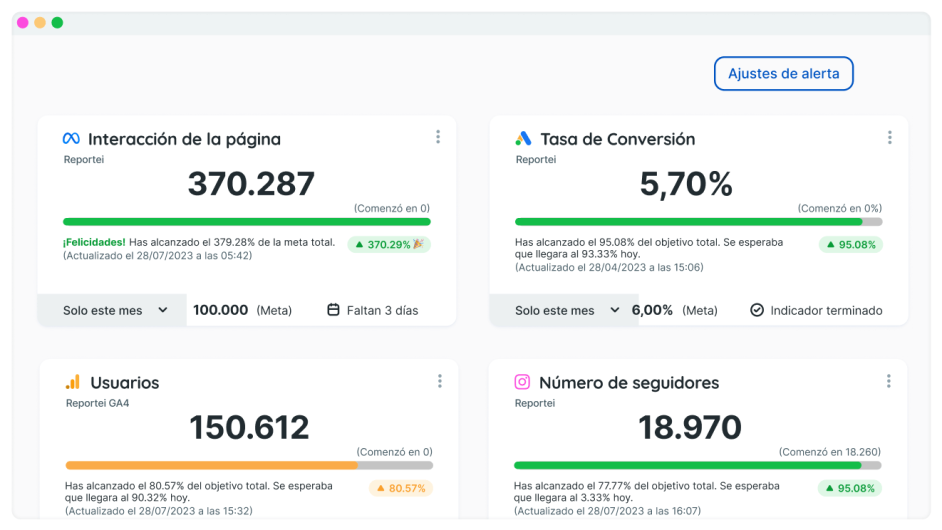This screenshot has width=942, height=530.
Task: Expand Solo este mes dropdown on Tasa de Conversión
Action: click(x=564, y=310)
